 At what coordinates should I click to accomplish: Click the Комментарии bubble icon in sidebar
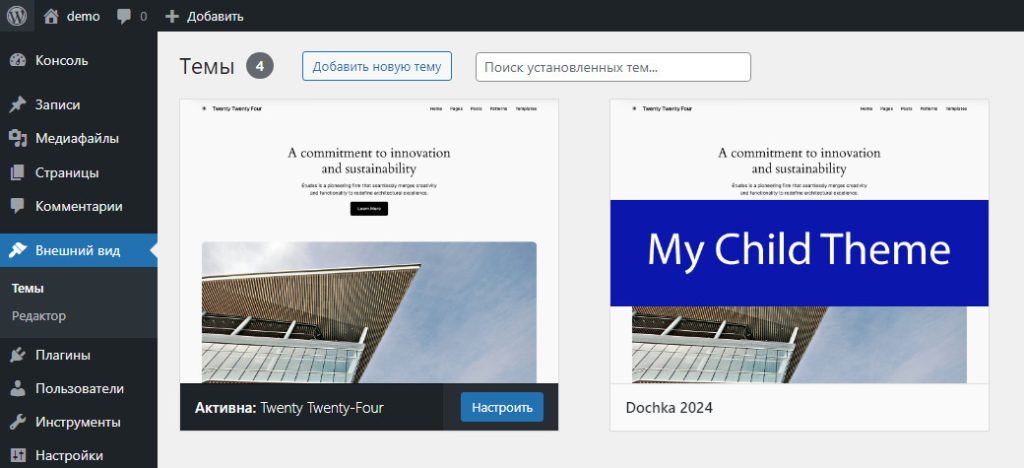(18, 207)
